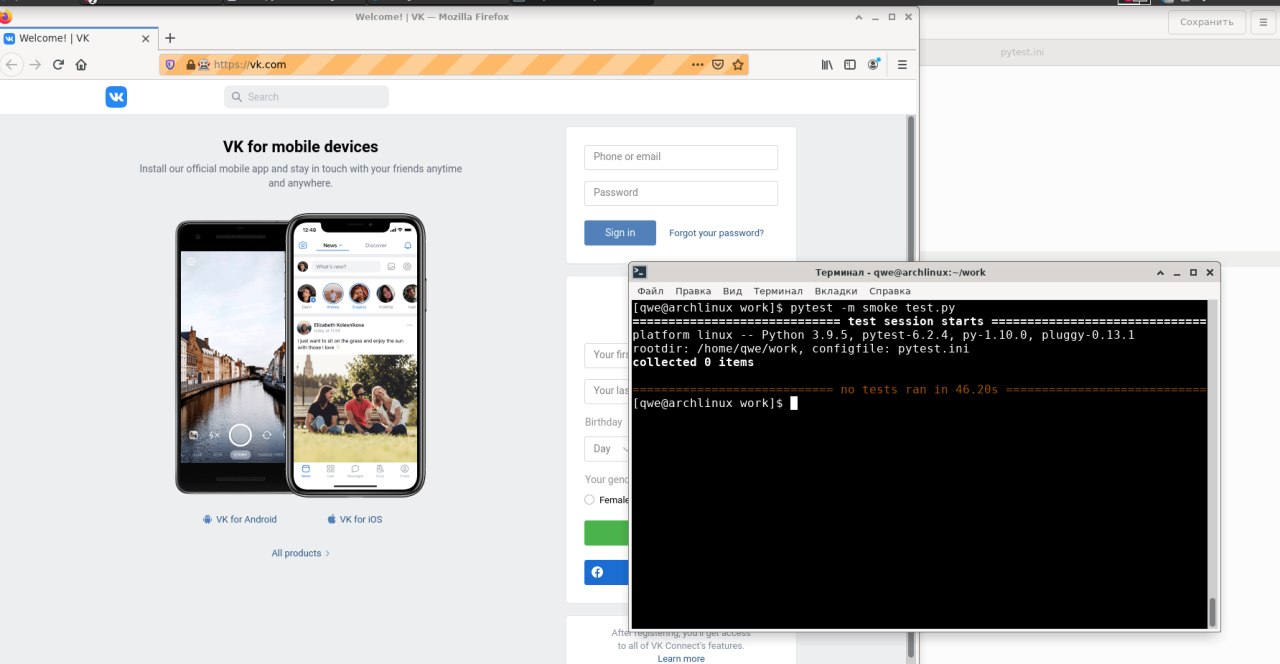Open the Справка menu in the terminal
The image size is (1280, 664).
890,291
